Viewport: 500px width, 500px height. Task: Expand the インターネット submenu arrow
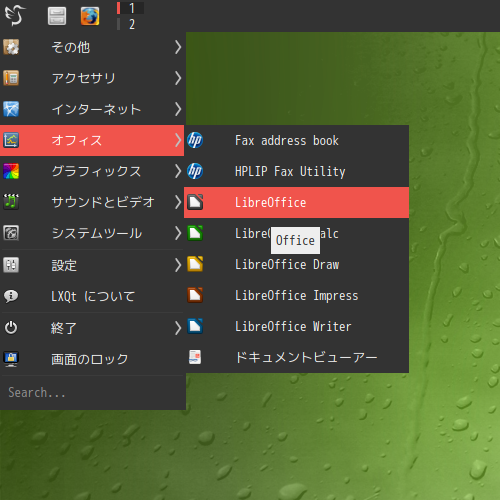[x=178, y=109]
